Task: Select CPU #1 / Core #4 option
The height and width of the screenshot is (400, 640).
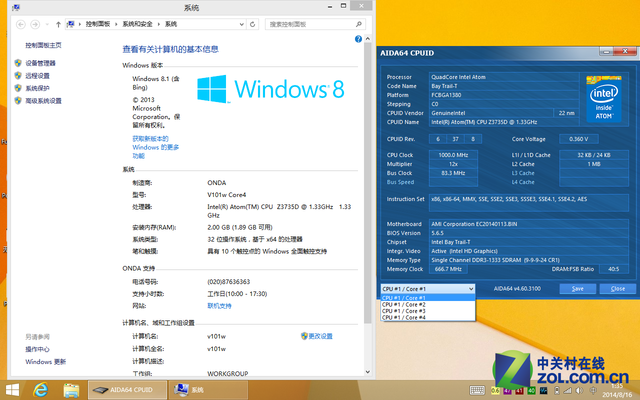Action: (x=428, y=318)
